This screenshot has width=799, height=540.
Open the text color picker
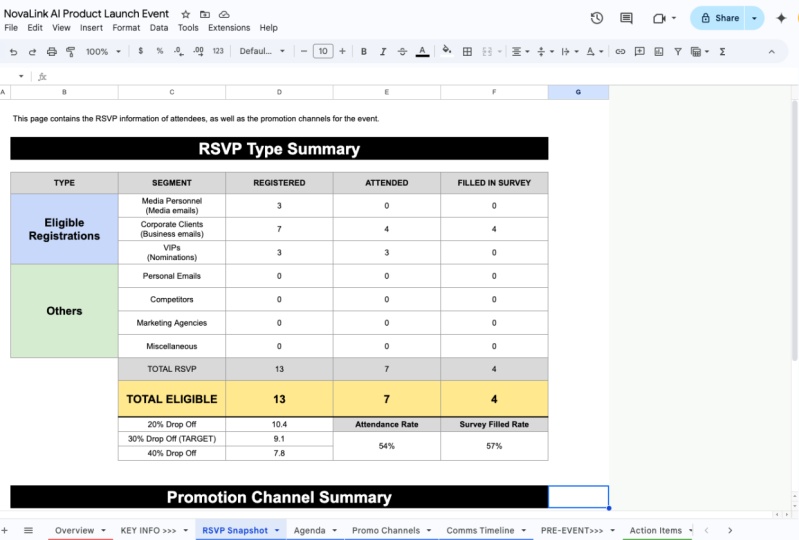(x=422, y=51)
